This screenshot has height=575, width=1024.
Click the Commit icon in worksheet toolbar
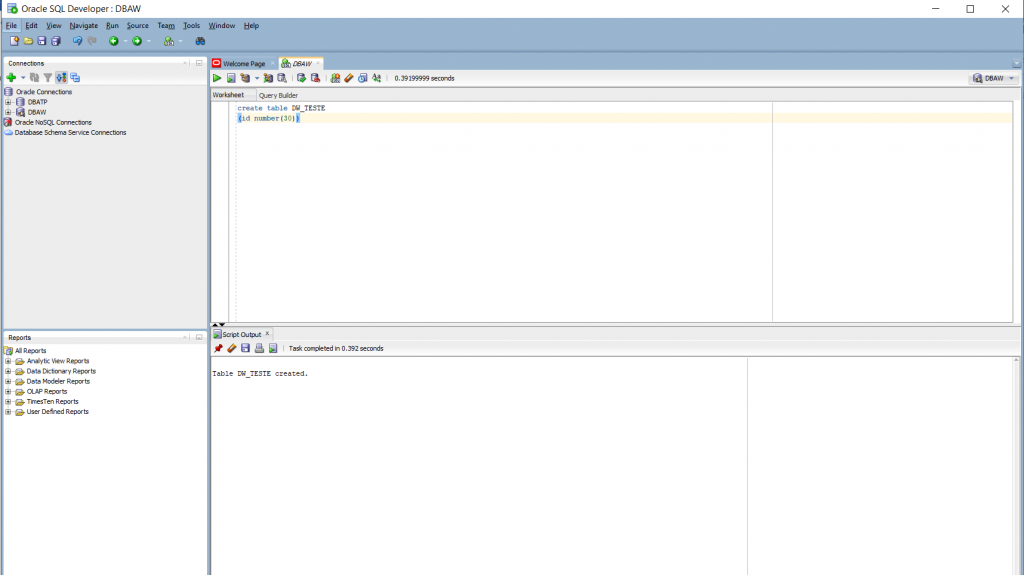coord(301,78)
